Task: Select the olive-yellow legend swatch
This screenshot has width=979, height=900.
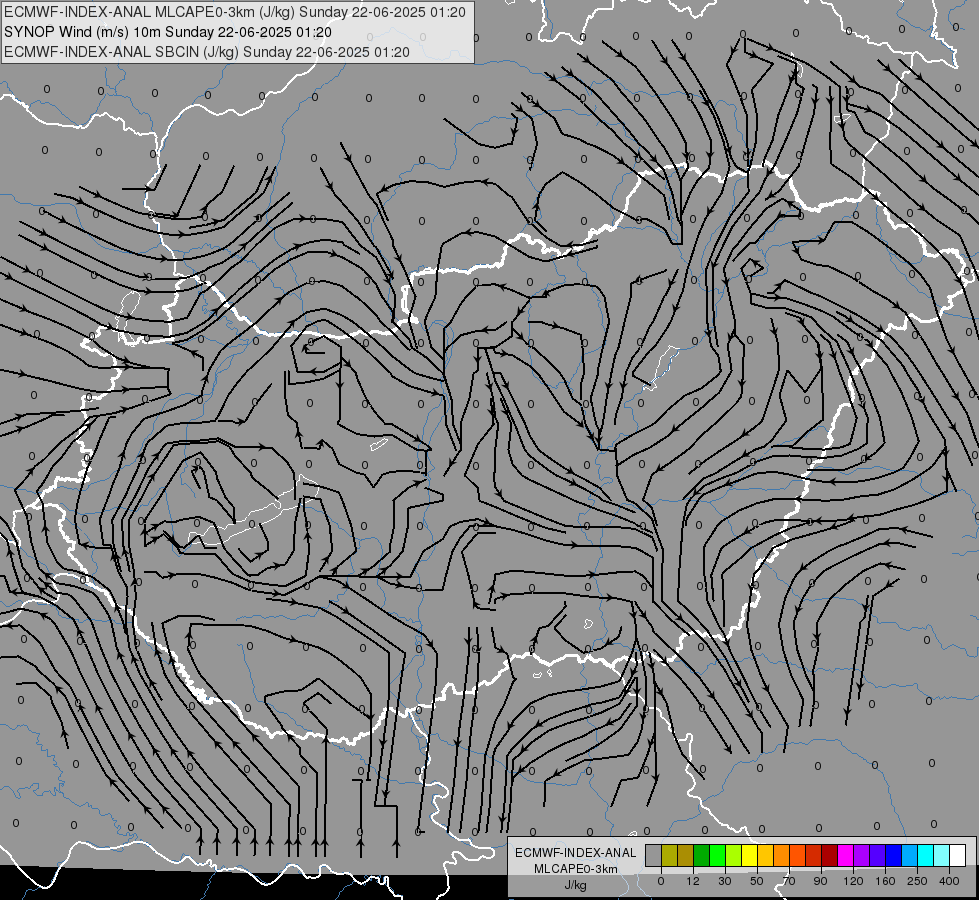Action: 669,855
